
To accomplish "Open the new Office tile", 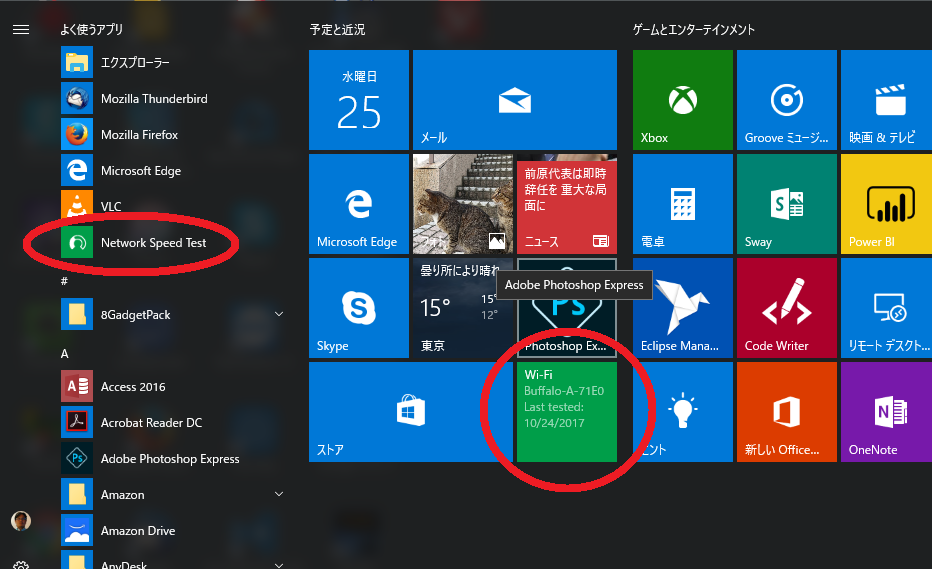I will 787,412.
